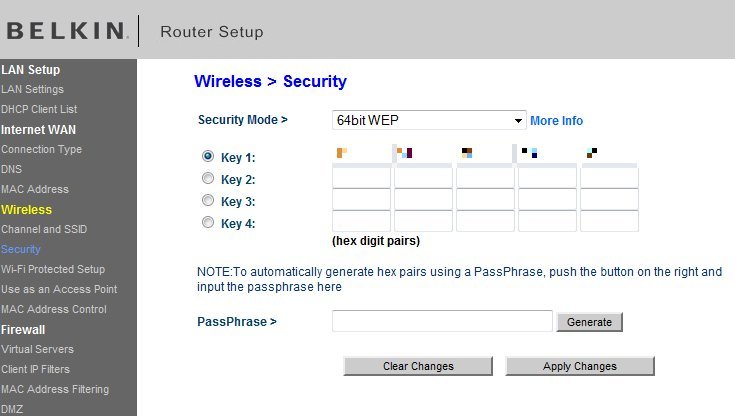Screen dimensions: 735x416
Task: Open Connection Type settings
Action: (x=41, y=149)
